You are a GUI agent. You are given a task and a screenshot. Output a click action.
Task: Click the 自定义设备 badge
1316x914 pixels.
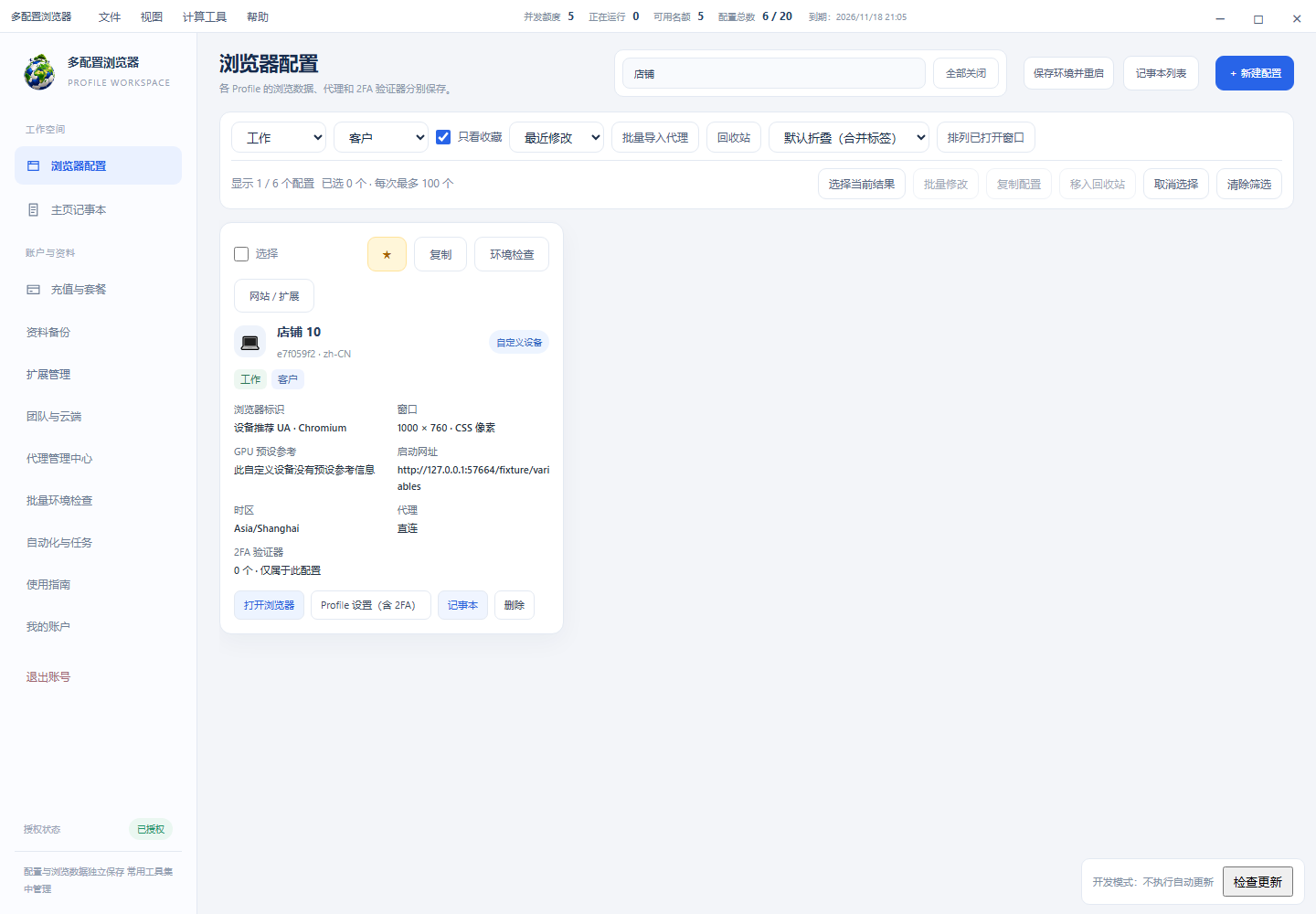pos(519,343)
